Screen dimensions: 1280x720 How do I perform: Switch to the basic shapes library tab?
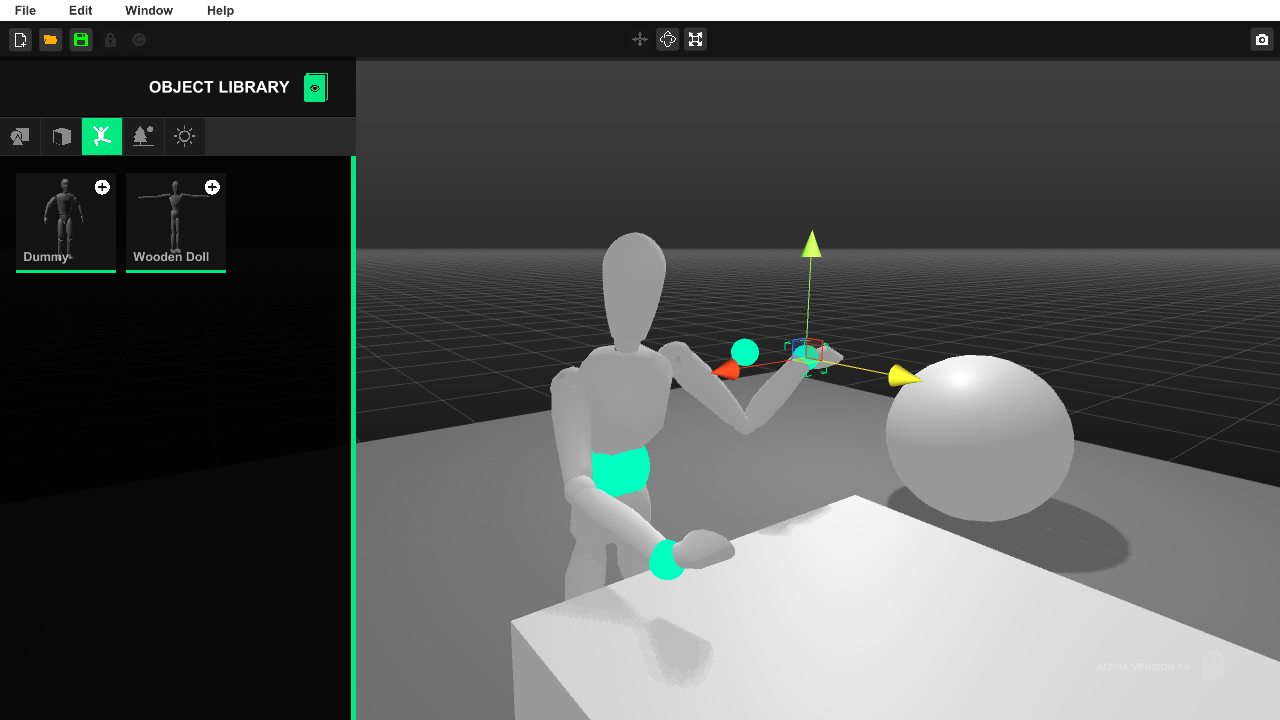20,136
